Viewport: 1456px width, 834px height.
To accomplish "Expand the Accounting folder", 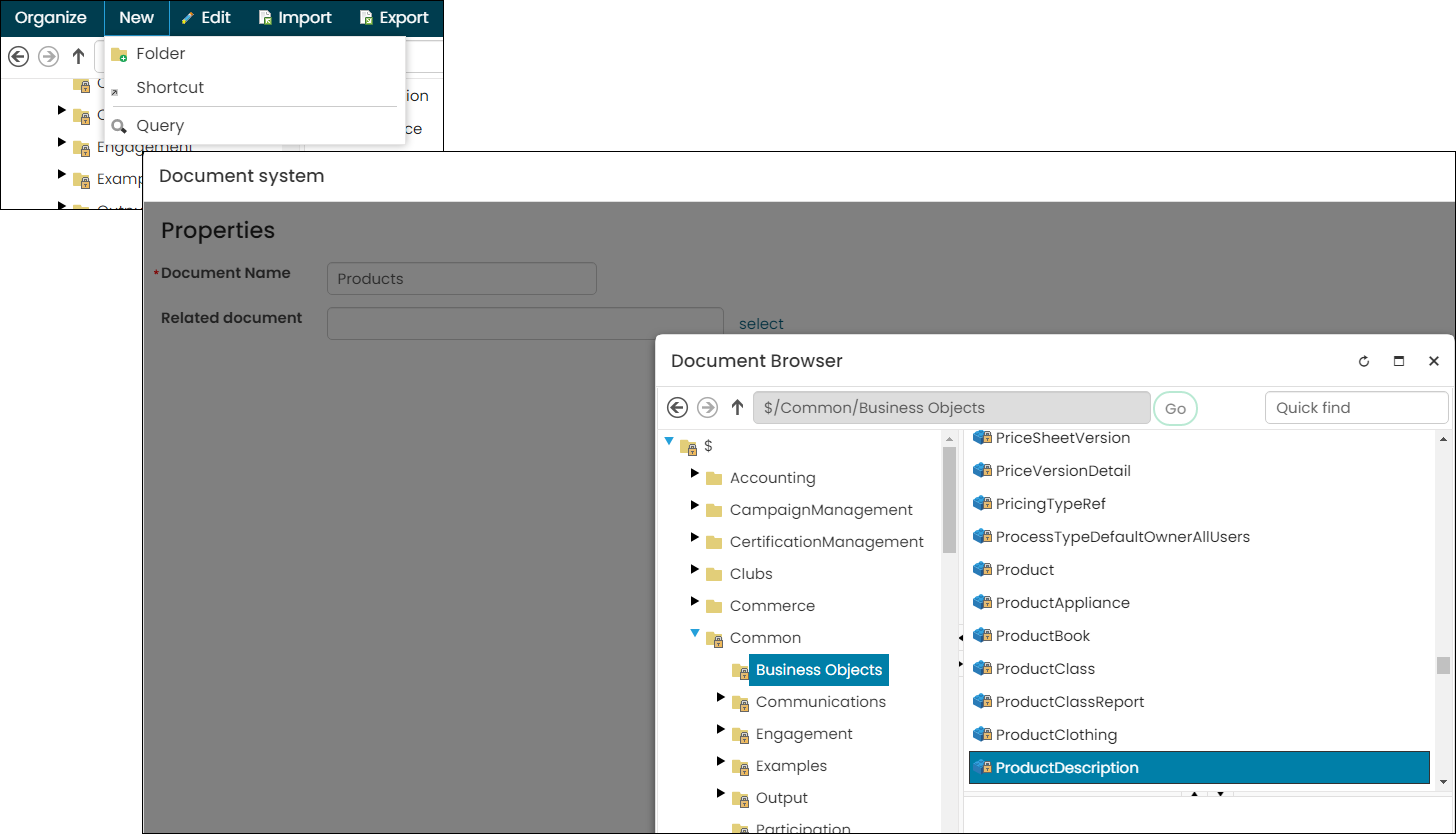I will pyautogui.click(x=695, y=473).
